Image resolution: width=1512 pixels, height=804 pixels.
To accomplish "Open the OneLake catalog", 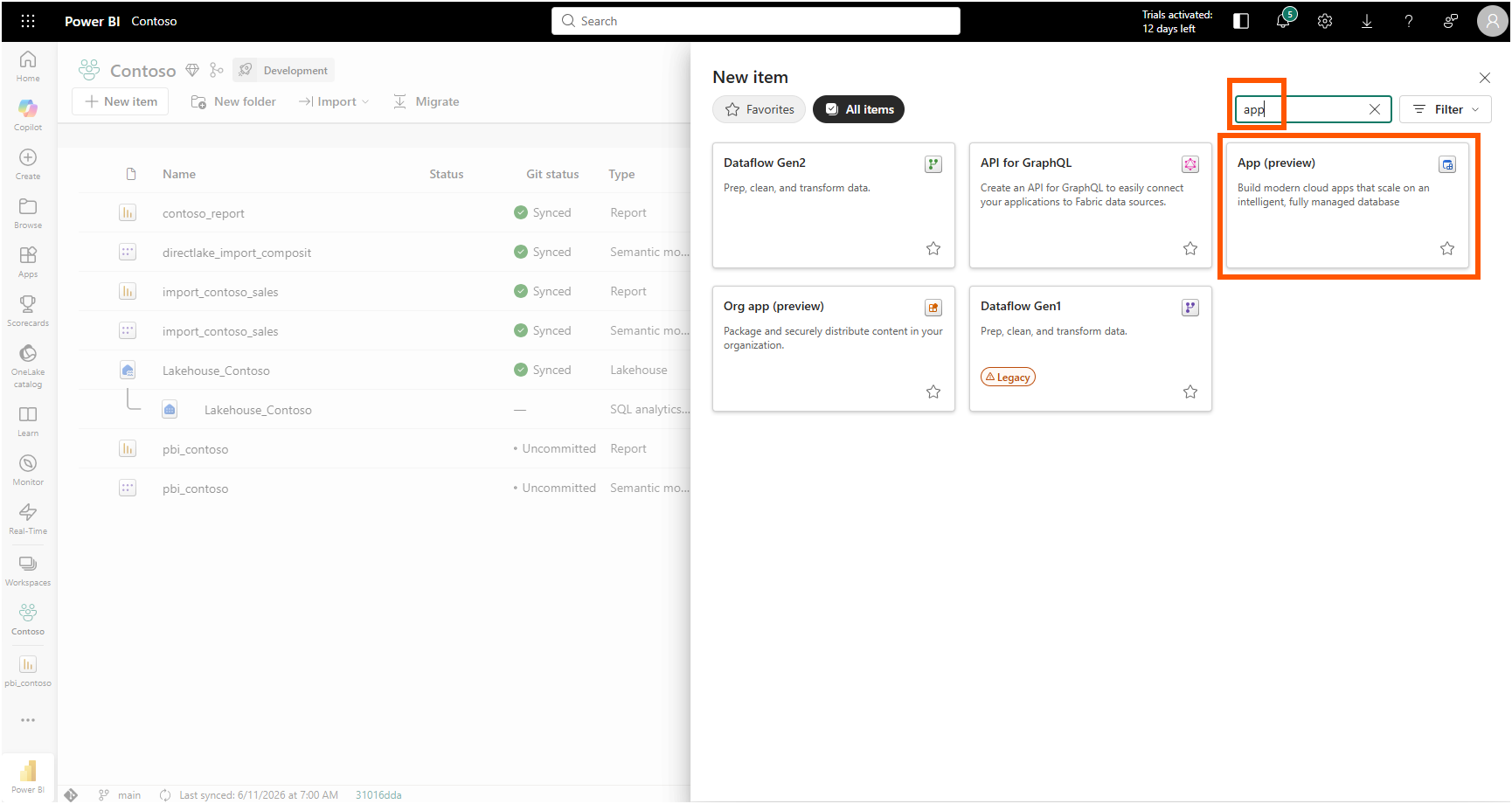I will pos(28,365).
